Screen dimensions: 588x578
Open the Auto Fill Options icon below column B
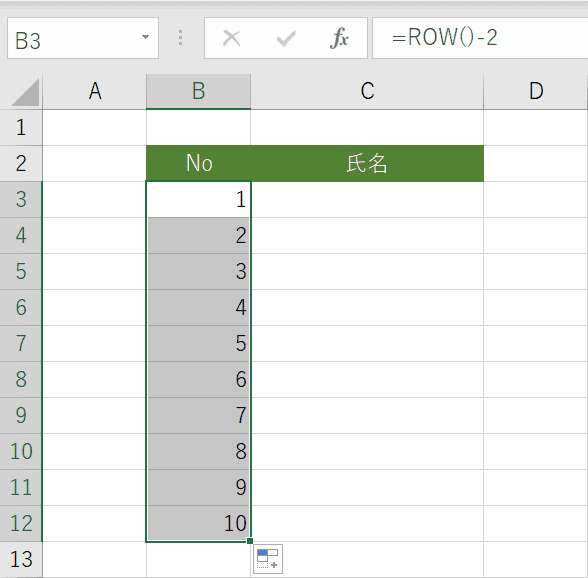tap(268, 559)
